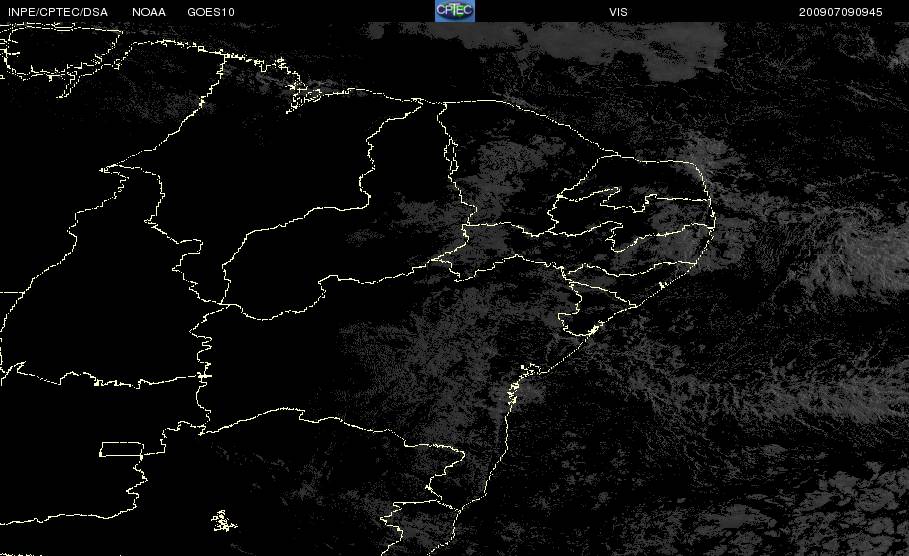Select the INPE/CPTEC/DSA header text
The height and width of the screenshot is (556, 909).
click(58, 12)
